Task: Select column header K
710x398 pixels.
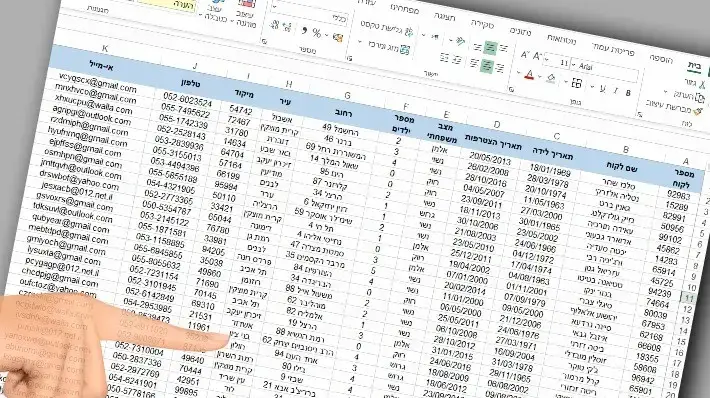Action: 105,48
